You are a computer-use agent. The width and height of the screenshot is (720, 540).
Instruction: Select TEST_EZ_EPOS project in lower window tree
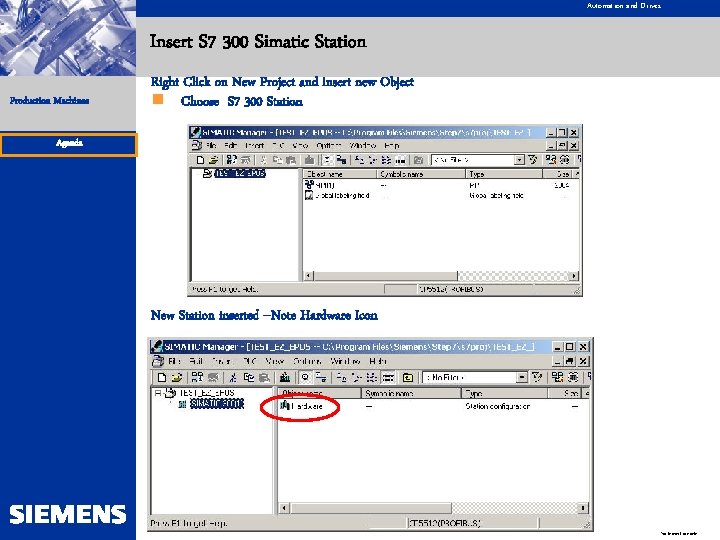207,393
